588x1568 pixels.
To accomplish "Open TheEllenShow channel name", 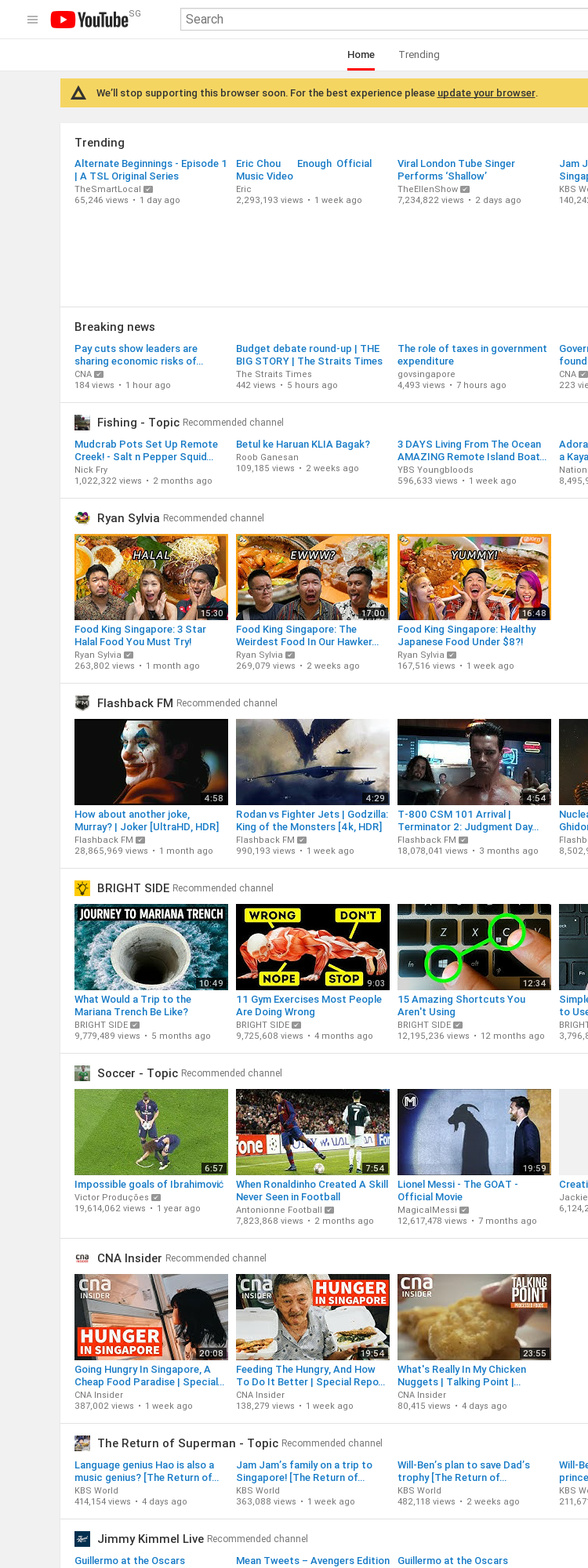I will click(428, 190).
